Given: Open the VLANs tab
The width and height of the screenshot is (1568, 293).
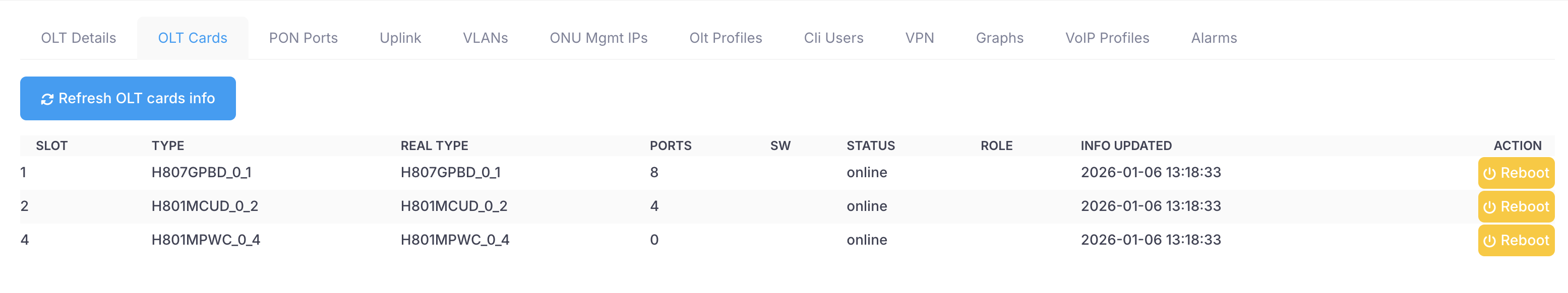Looking at the screenshot, I should [485, 38].
